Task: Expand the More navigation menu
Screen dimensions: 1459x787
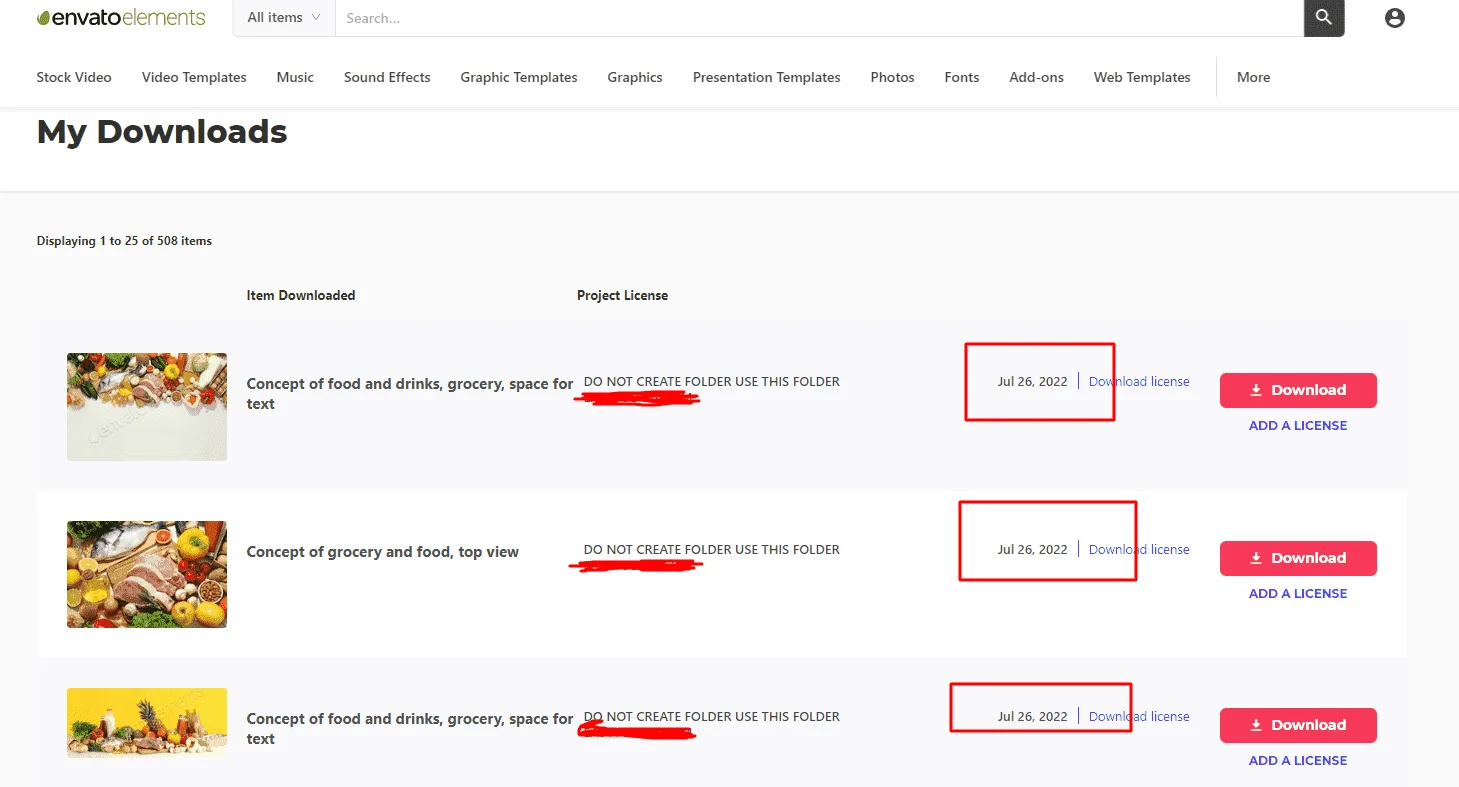Action: [x=1253, y=77]
